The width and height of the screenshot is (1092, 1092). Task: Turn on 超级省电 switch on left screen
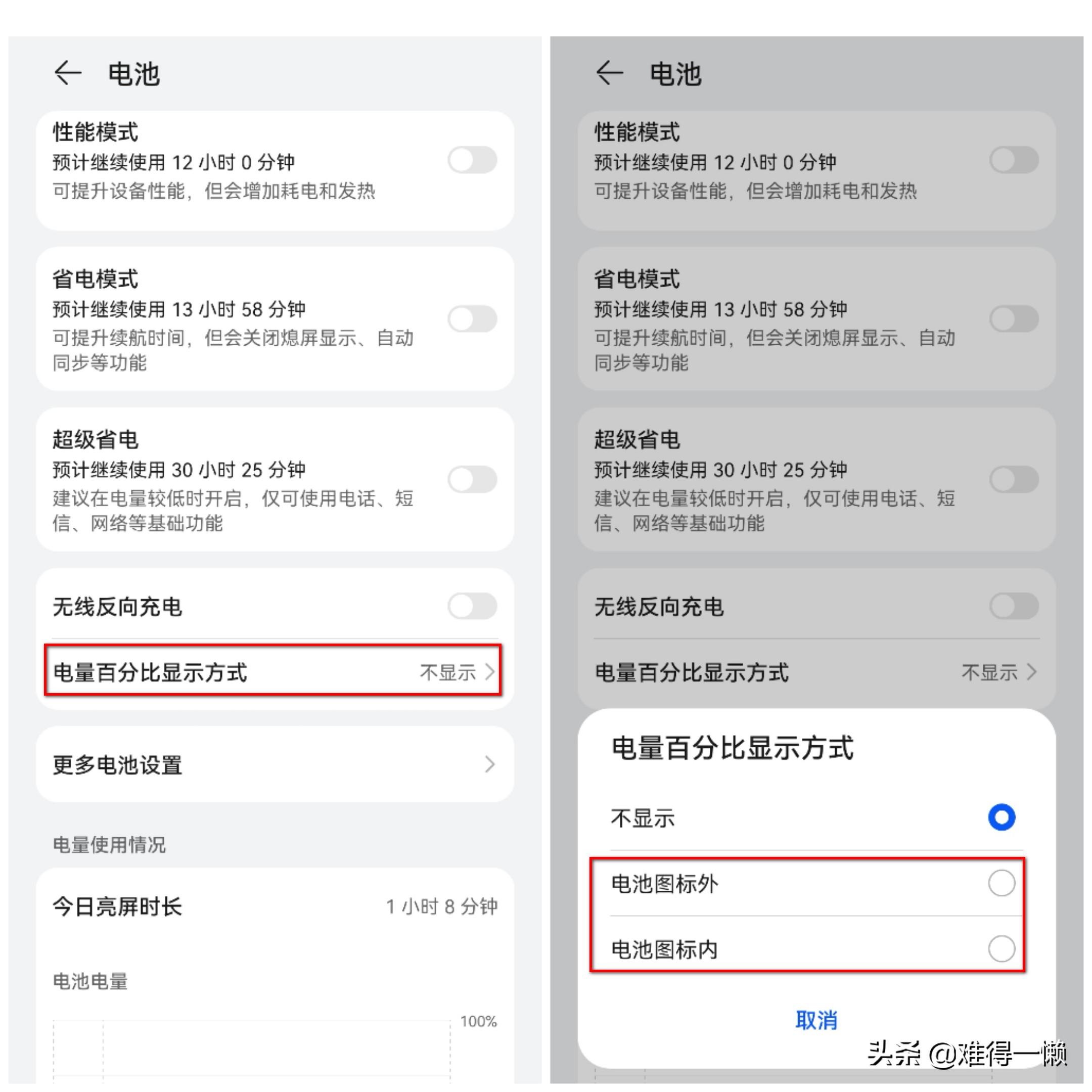tap(473, 479)
